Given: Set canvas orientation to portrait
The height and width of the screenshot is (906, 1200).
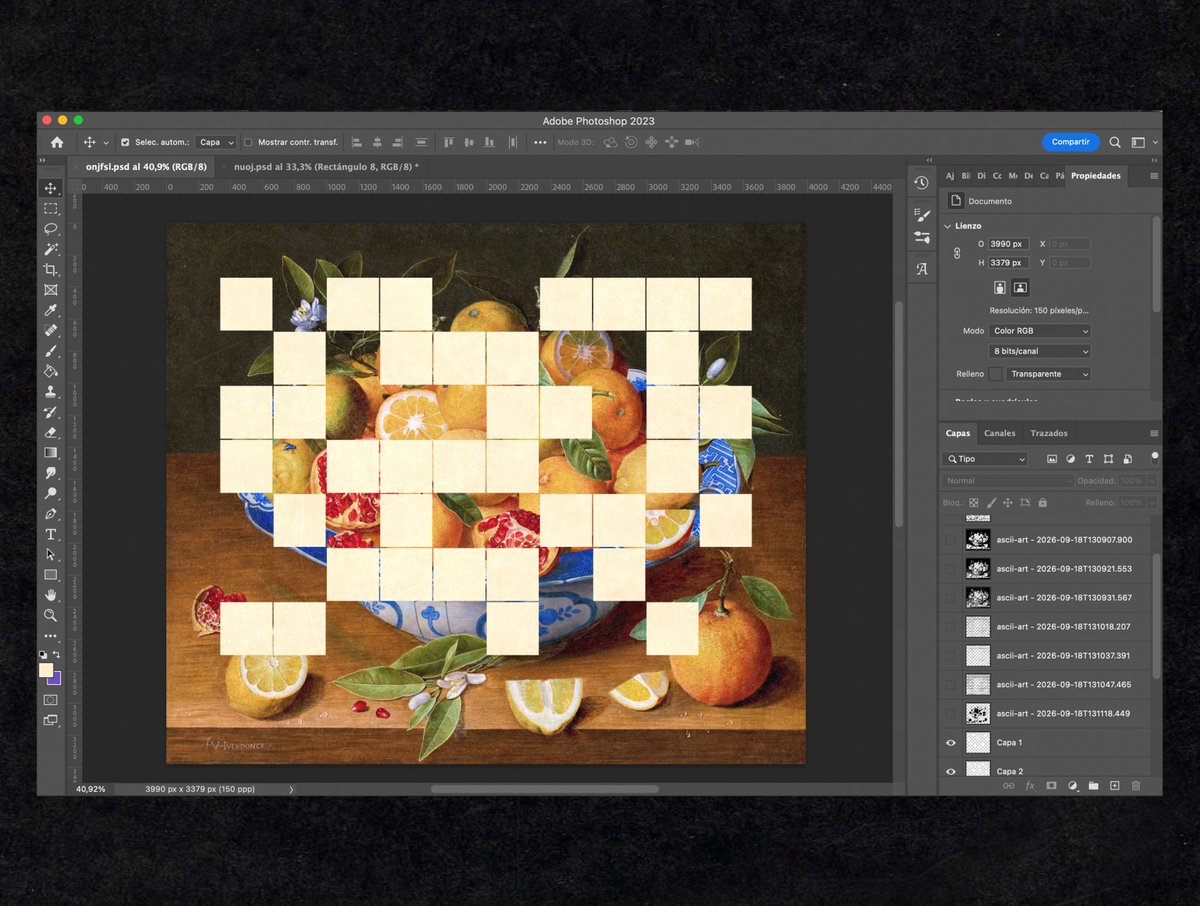Looking at the screenshot, I should coord(1000,287).
